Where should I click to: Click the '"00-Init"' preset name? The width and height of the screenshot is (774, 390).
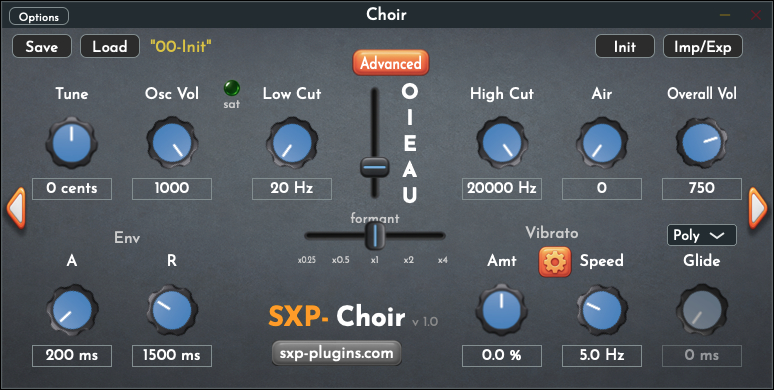pyautogui.click(x=181, y=46)
